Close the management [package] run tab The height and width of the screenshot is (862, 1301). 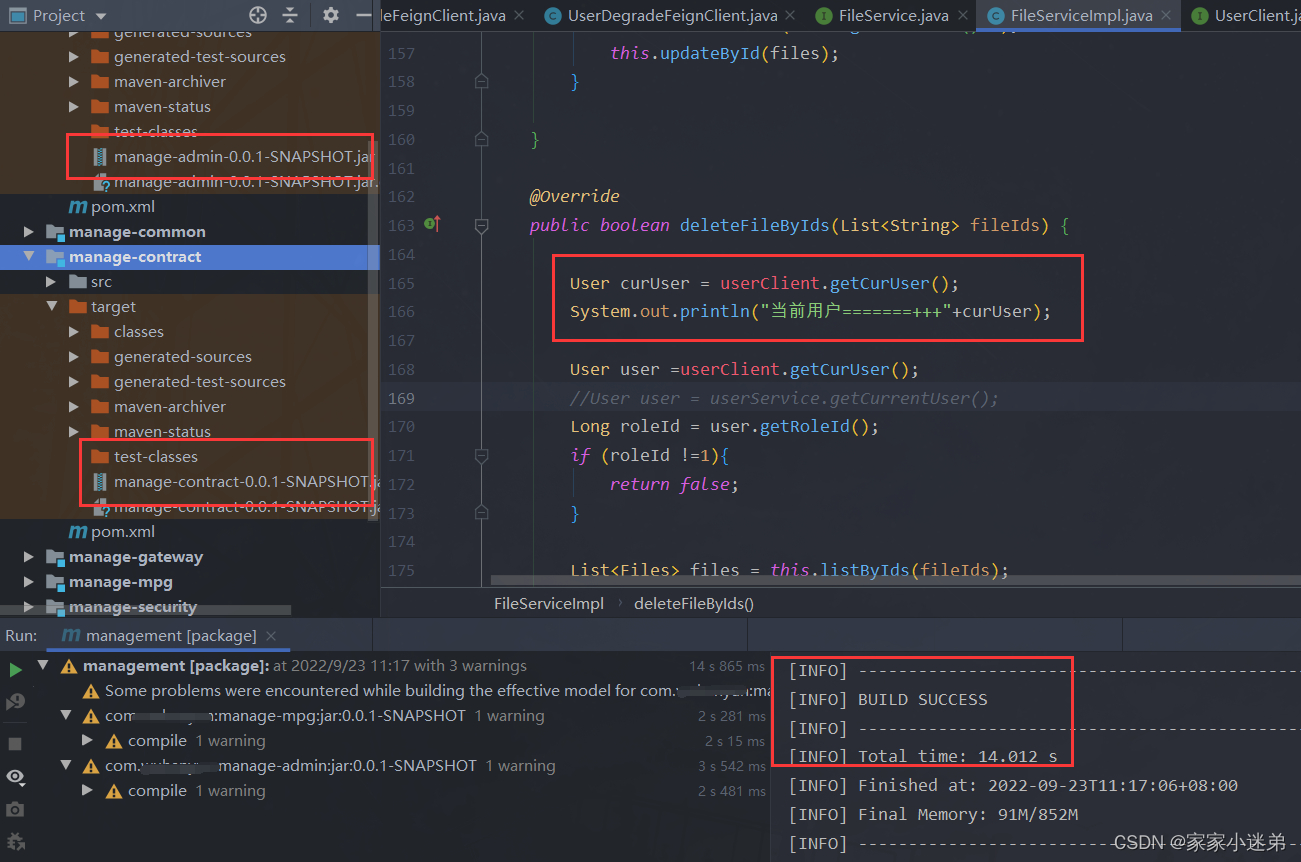click(x=270, y=636)
